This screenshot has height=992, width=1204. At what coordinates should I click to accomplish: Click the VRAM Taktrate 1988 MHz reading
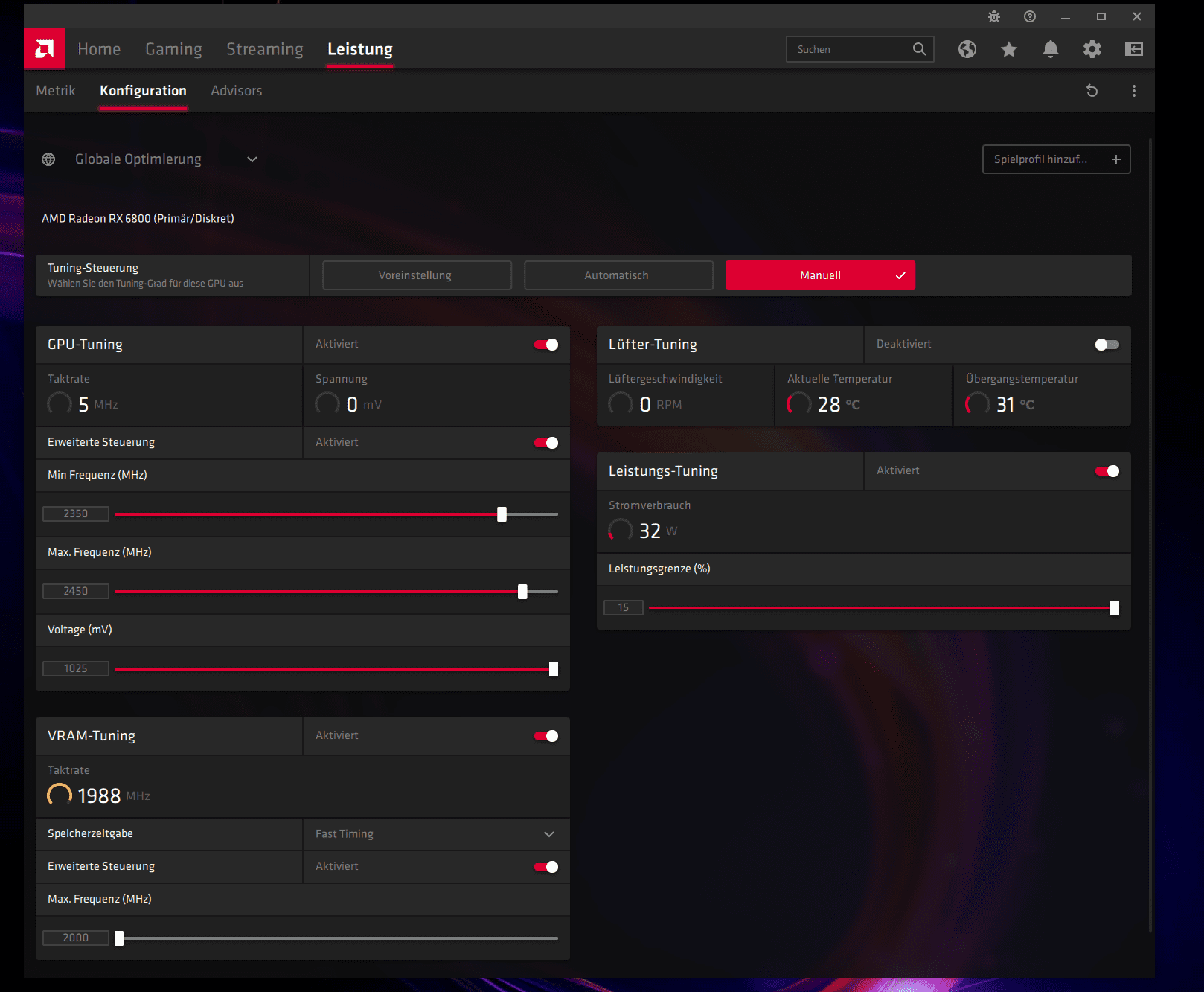[x=99, y=796]
